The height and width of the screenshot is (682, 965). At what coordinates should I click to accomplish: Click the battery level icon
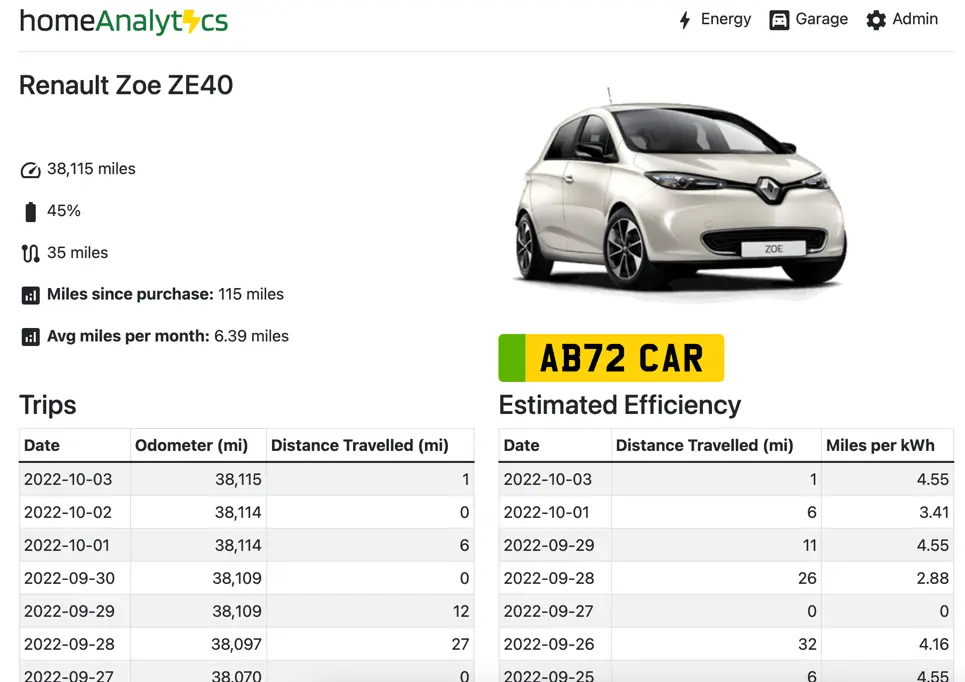(x=30, y=212)
